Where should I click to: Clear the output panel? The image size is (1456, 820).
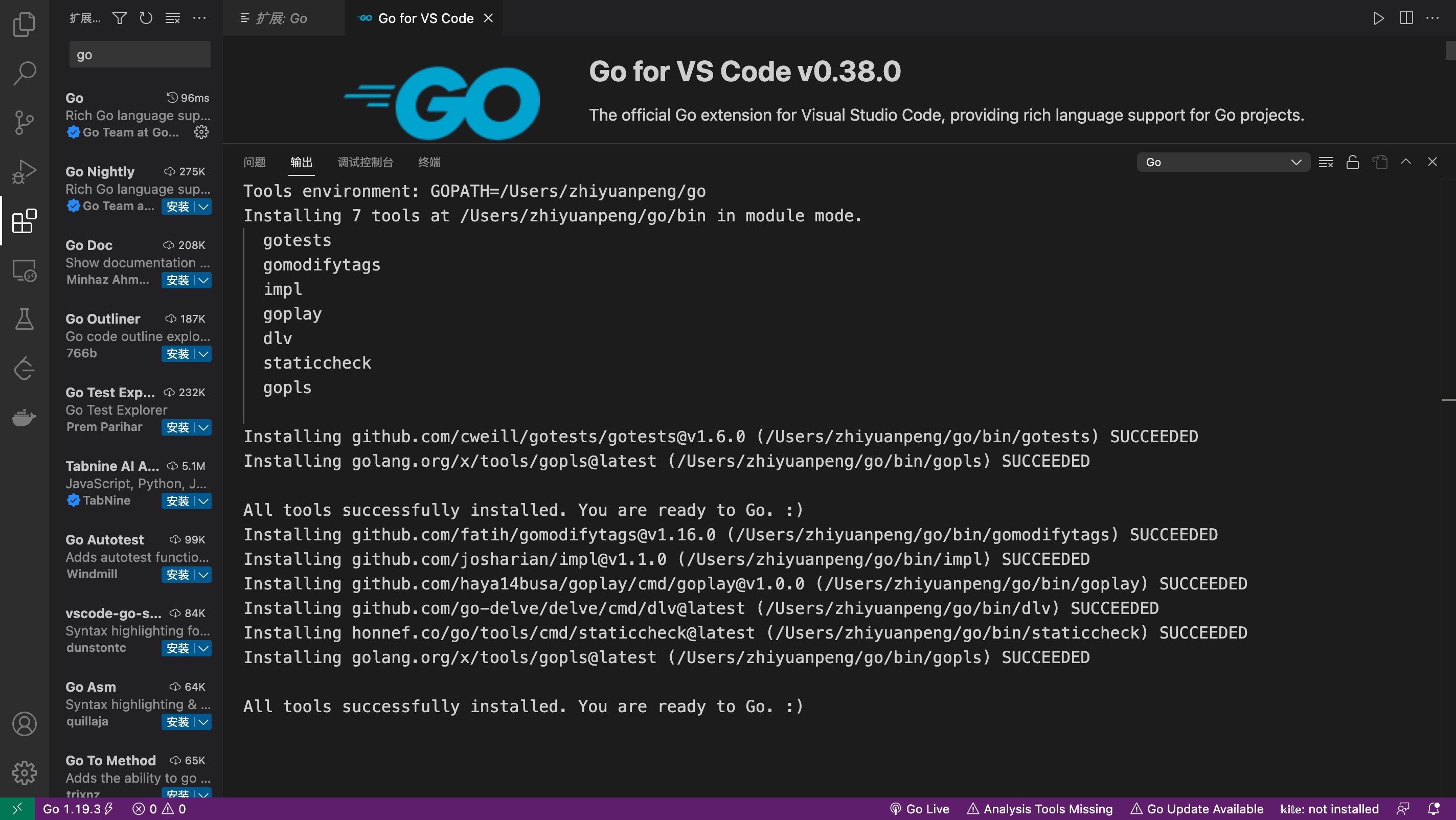pyautogui.click(x=1326, y=162)
